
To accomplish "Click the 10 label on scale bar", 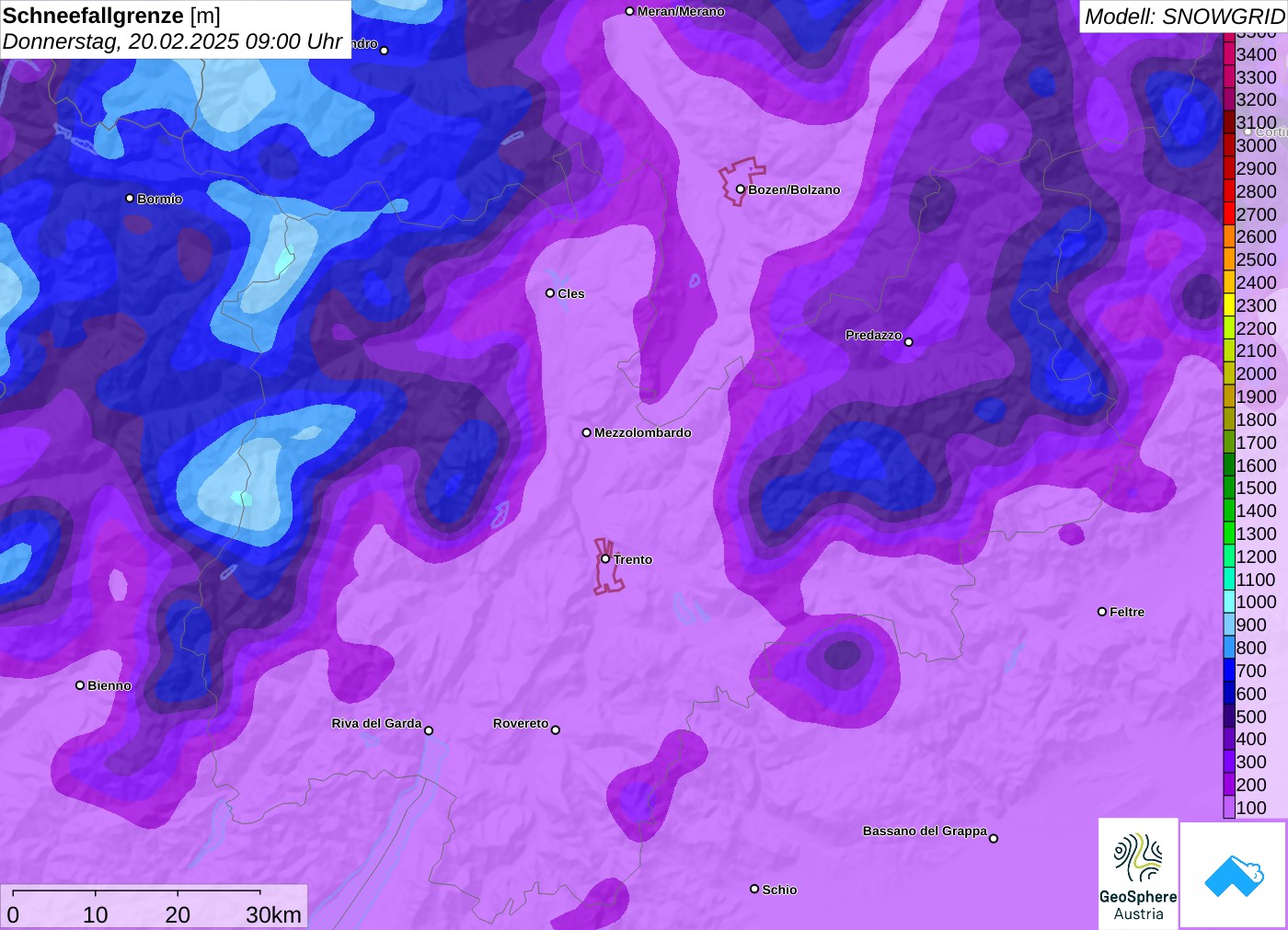I will 96,914.
